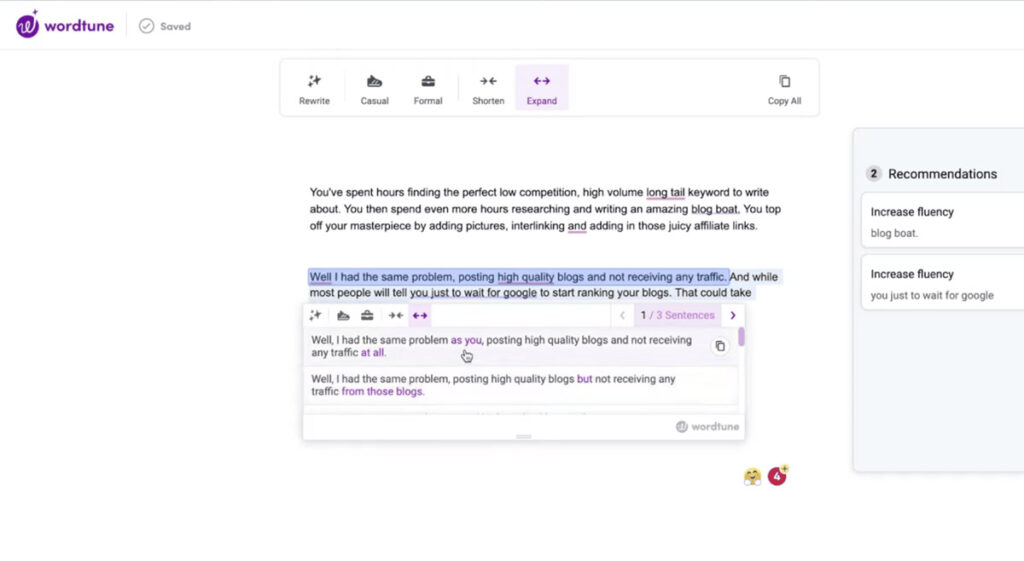Click underlined word 'and' in first paragraph

(577, 226)
